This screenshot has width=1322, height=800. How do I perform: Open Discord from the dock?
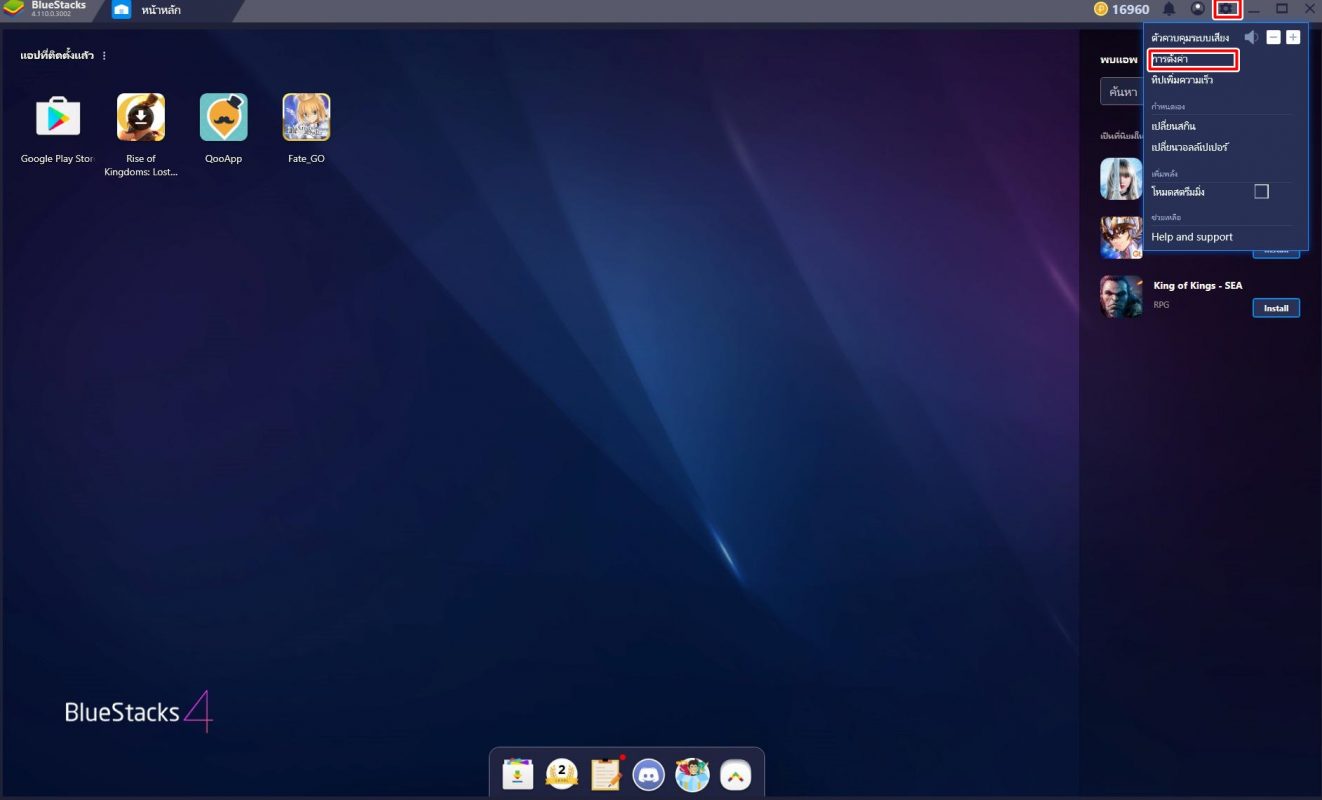coord(649,774)
